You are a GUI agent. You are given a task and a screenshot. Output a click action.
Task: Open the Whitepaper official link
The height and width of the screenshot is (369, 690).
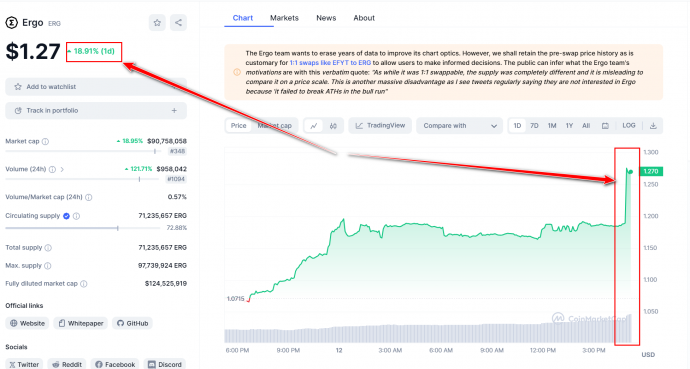[81, 323]
